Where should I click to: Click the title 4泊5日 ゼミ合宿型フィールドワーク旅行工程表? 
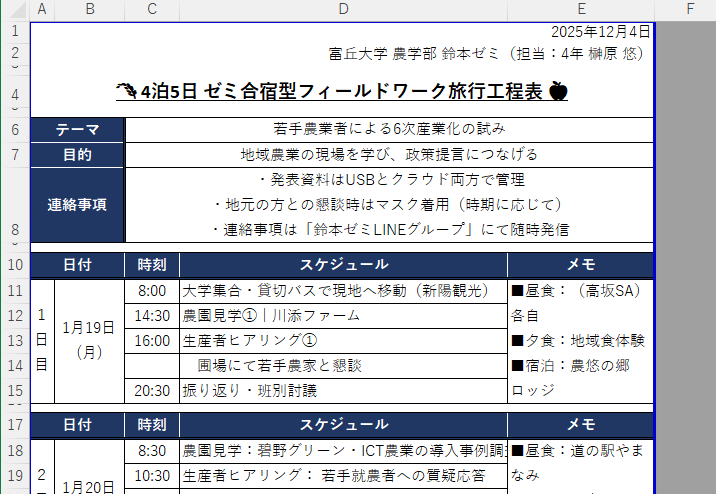click(x=342, y=91)
